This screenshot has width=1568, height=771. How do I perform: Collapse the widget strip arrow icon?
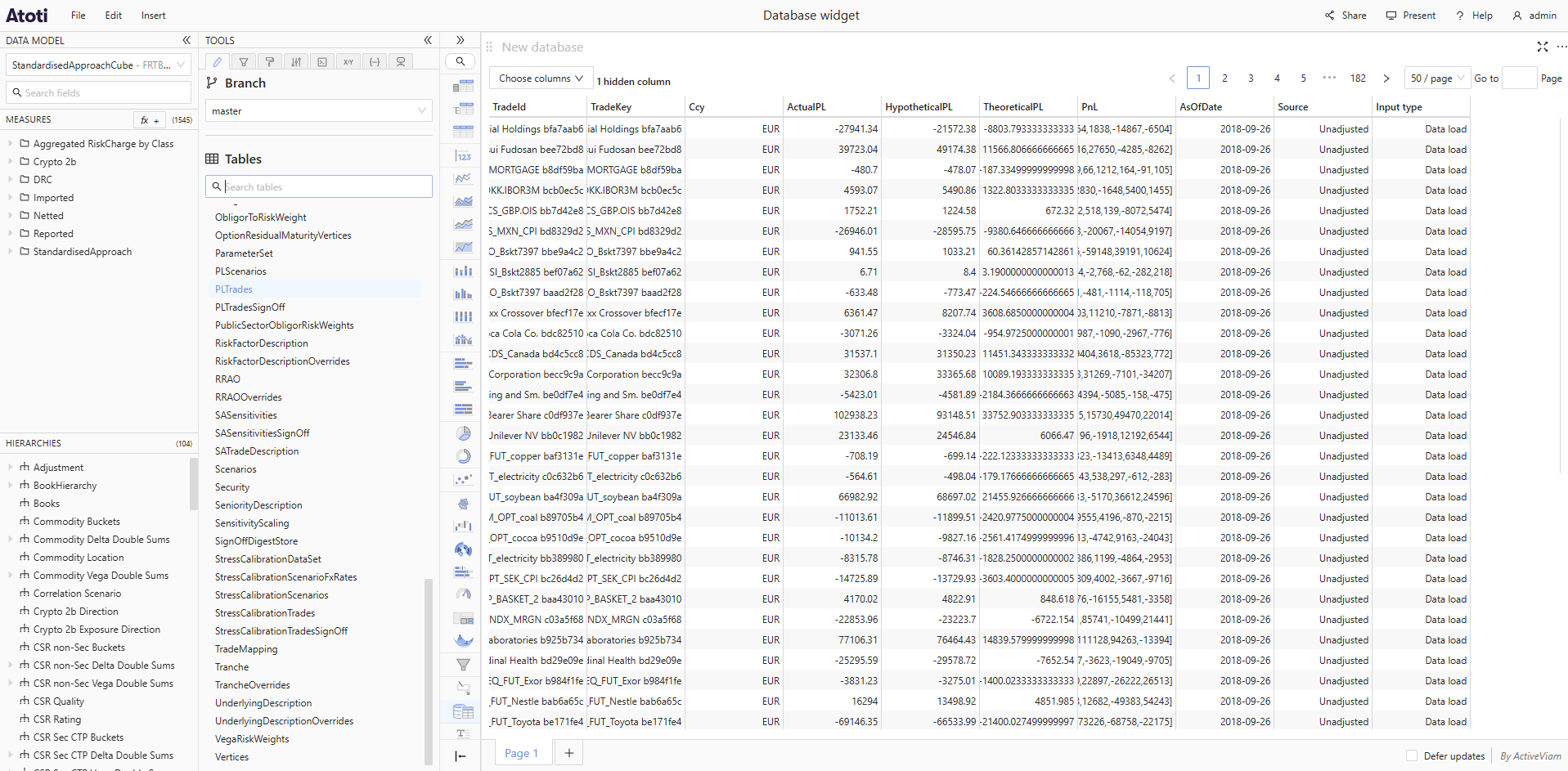click(461, 756)
